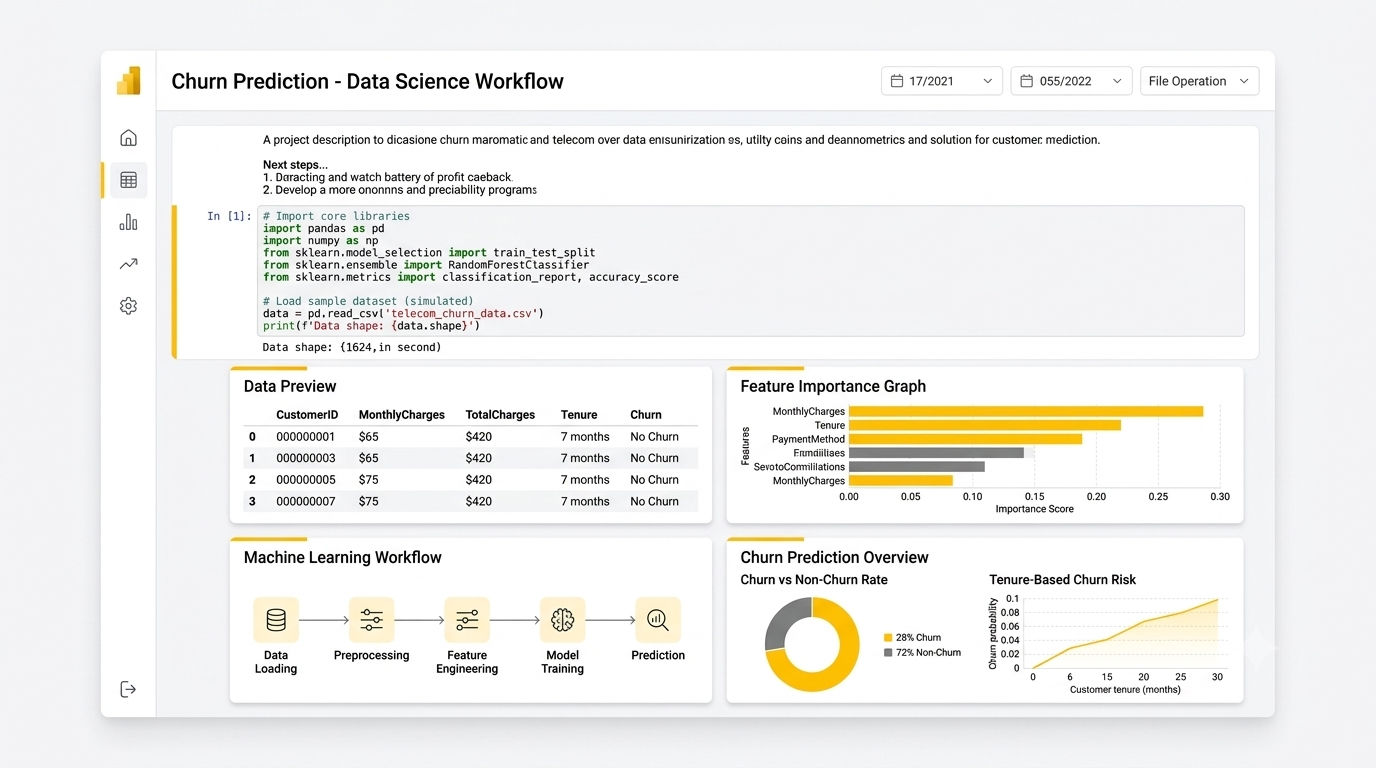Image resolution: width=1376 pixels, height=768 pixels.
Task: Select the Prediction magnifier icon
Action: pyautogui.click(x=658, y=620)
